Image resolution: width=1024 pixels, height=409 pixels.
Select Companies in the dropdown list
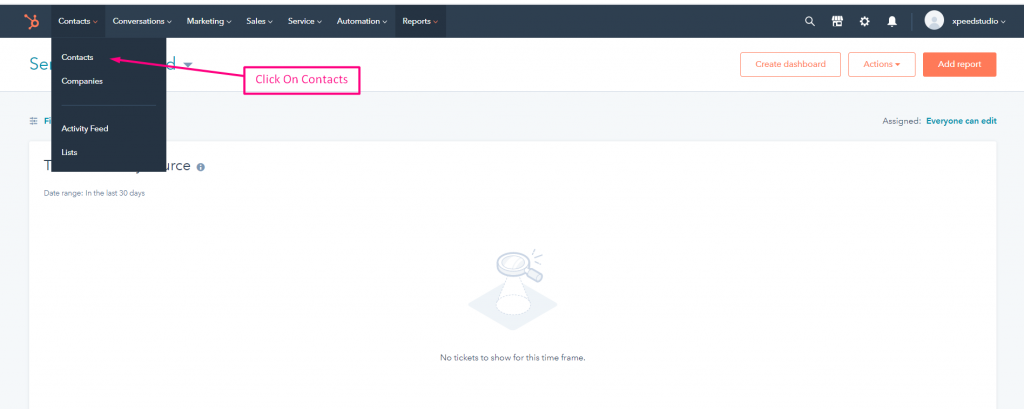click(x=82, y=81)
